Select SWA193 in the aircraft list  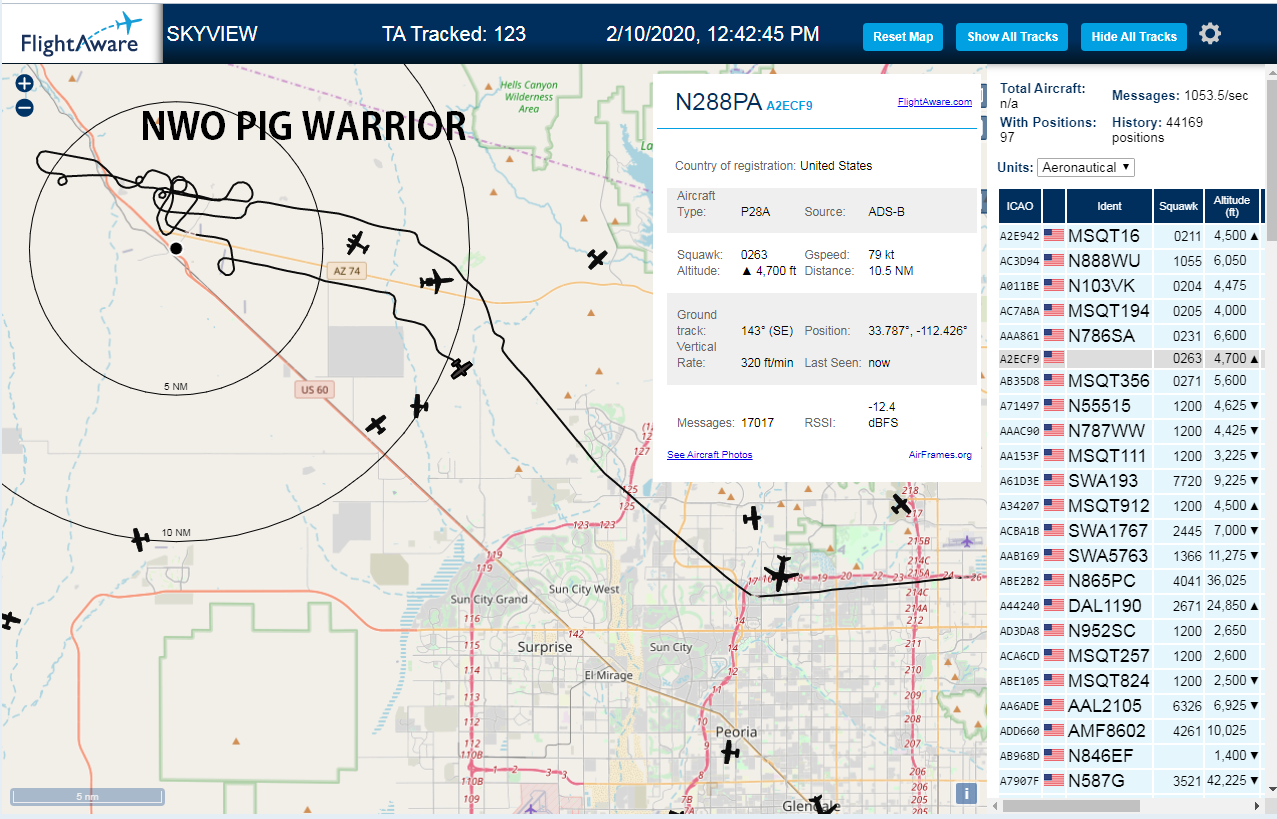(1103, 481)
